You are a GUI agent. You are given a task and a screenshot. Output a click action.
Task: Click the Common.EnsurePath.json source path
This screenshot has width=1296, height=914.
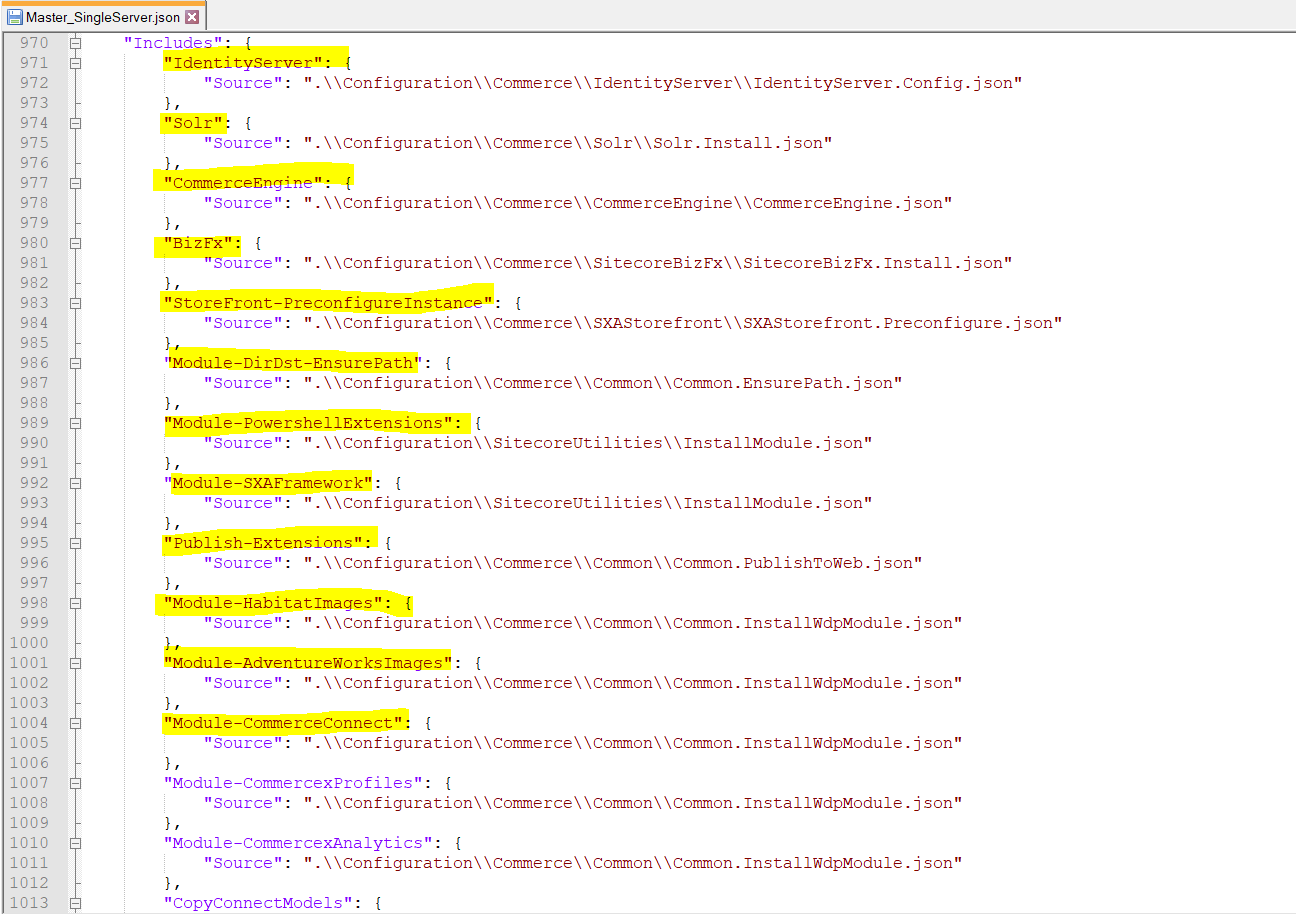point(603,383)
